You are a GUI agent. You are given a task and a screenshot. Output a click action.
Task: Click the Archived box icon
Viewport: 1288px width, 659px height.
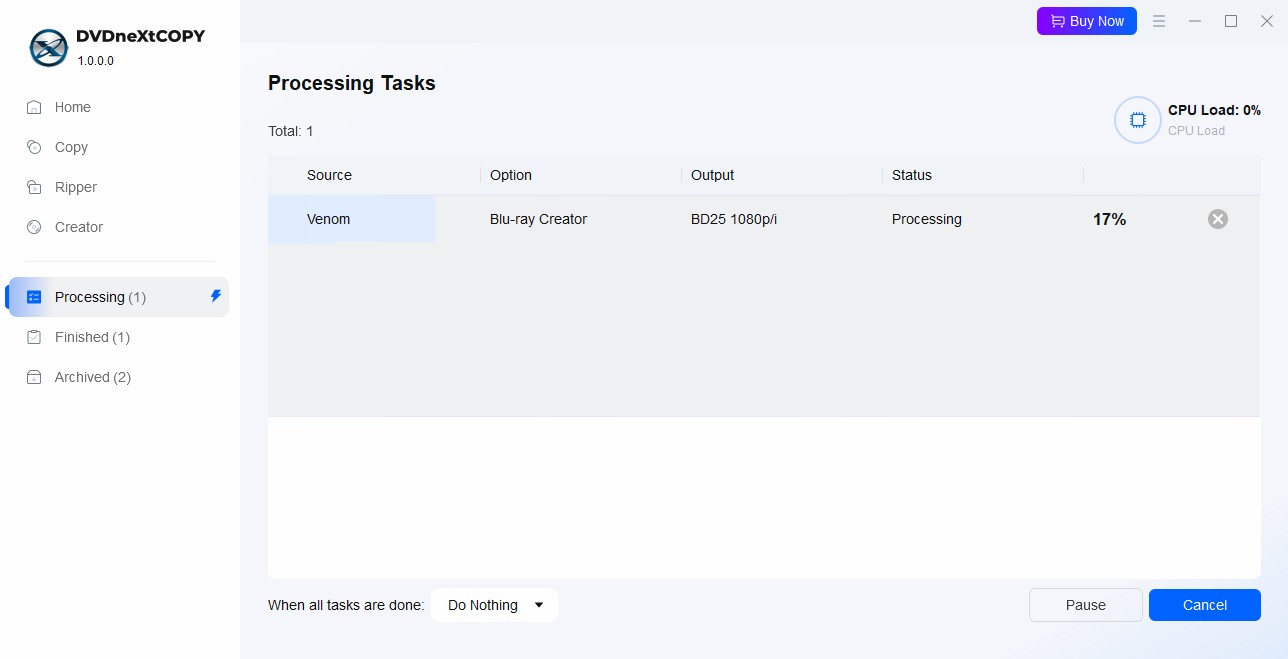[34, 377]
